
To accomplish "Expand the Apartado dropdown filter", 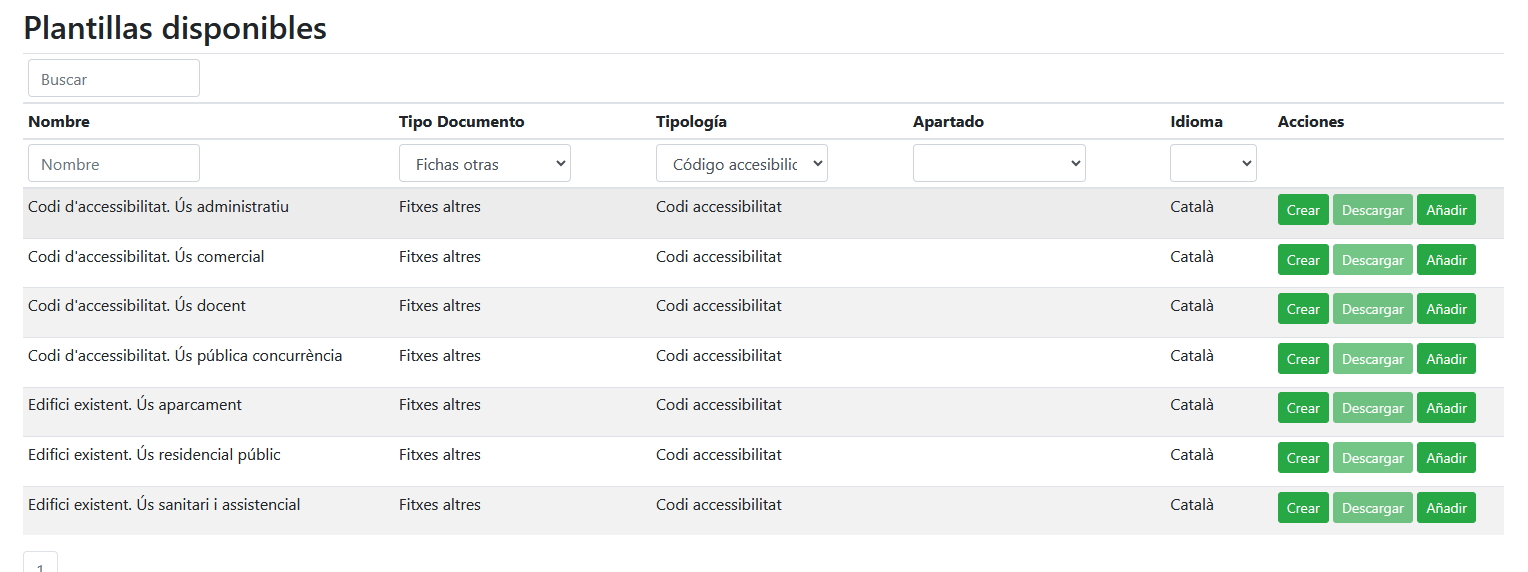I will pos(998,164).
